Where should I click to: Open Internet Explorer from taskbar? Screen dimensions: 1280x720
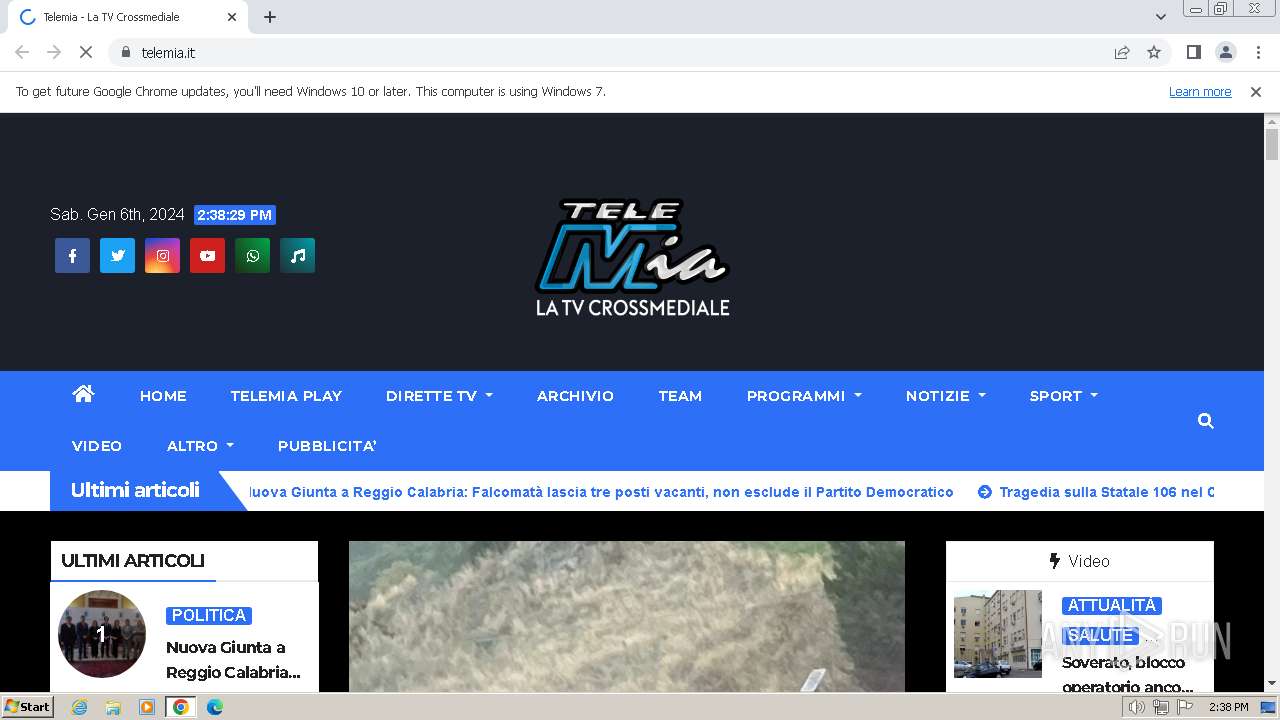79,707
